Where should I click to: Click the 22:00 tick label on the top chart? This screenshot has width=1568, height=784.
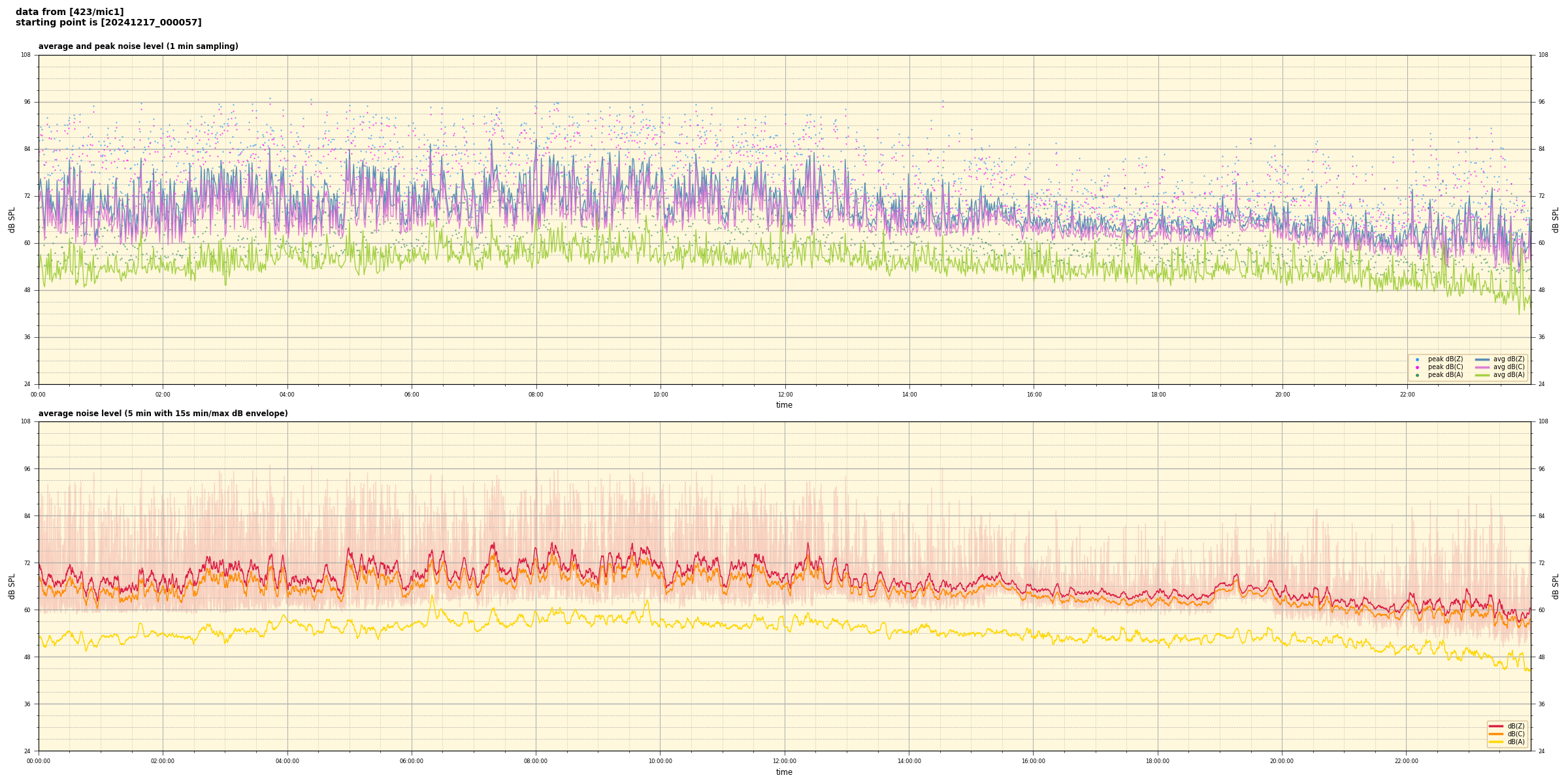pos(1407,395)
